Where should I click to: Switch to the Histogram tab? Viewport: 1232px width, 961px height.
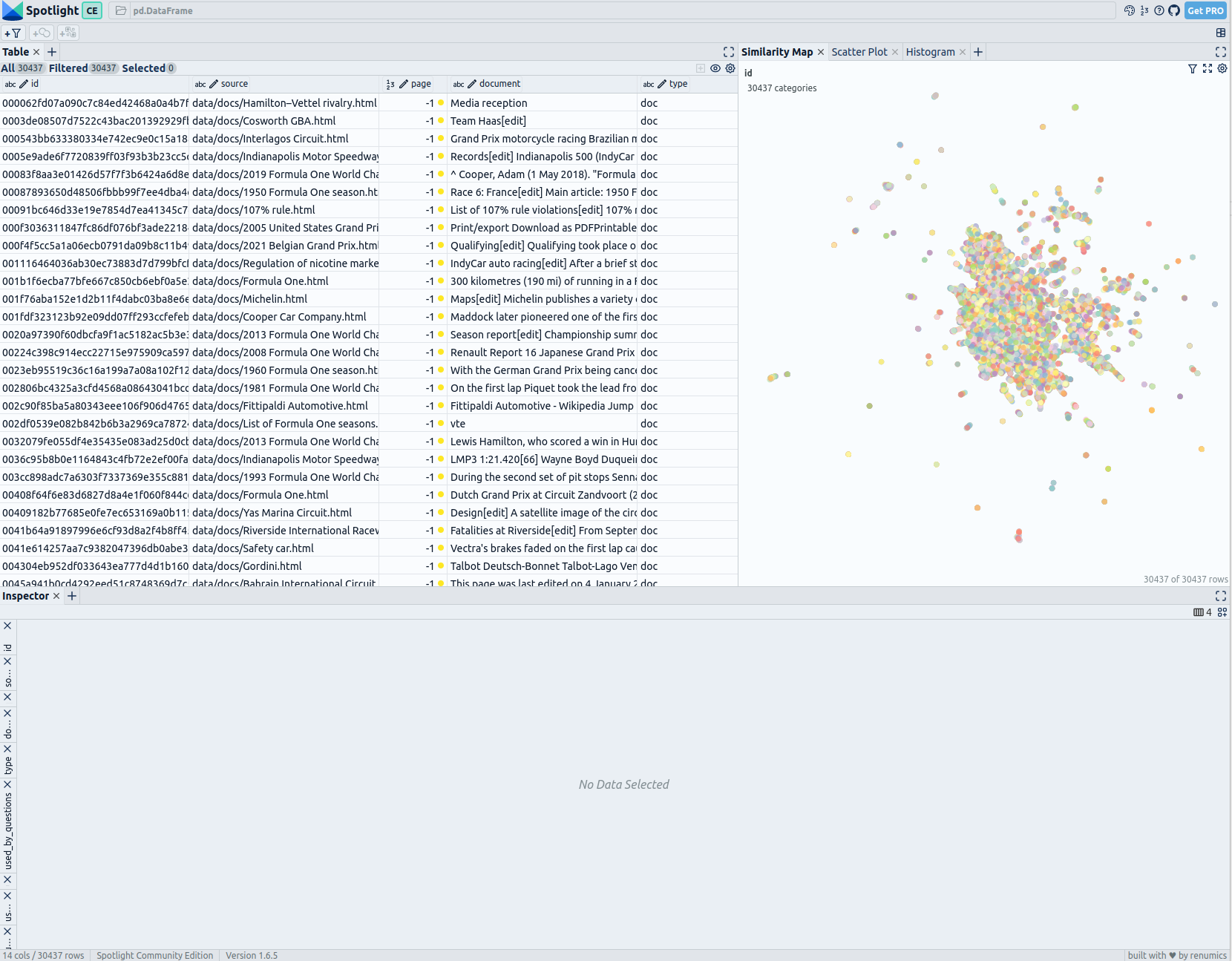click(x=930, y=52)
